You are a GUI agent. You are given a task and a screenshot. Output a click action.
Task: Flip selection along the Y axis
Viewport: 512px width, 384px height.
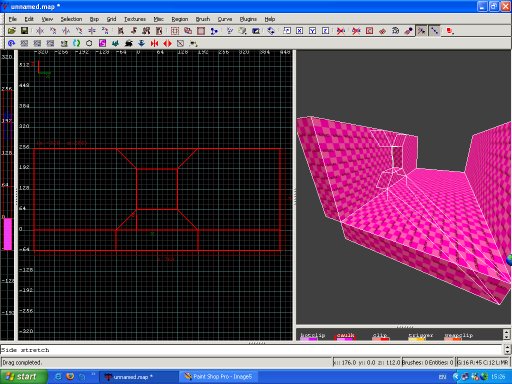click(66, 31)
